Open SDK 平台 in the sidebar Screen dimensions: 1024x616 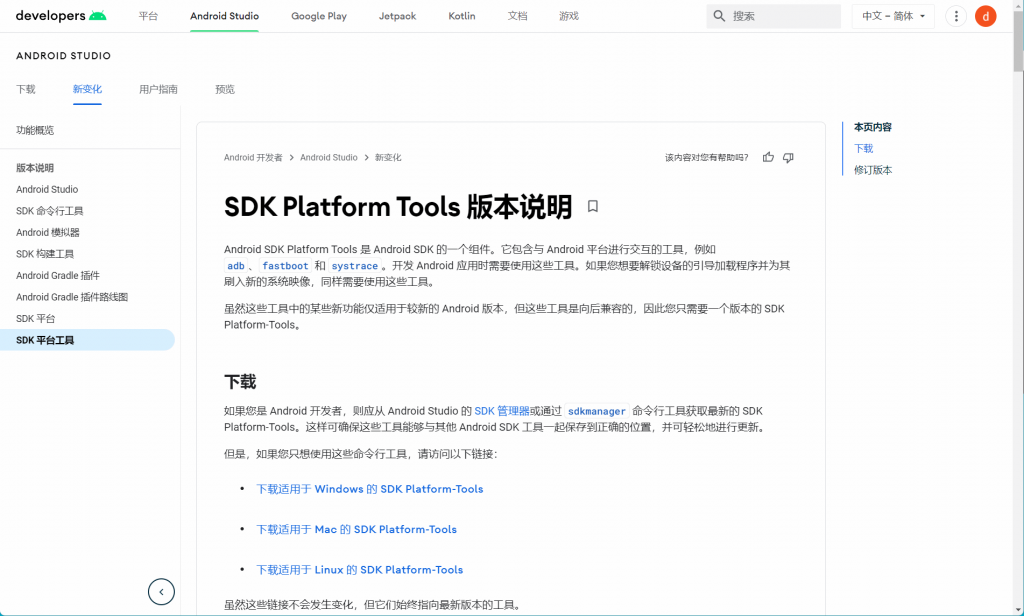tap(35, 319)
